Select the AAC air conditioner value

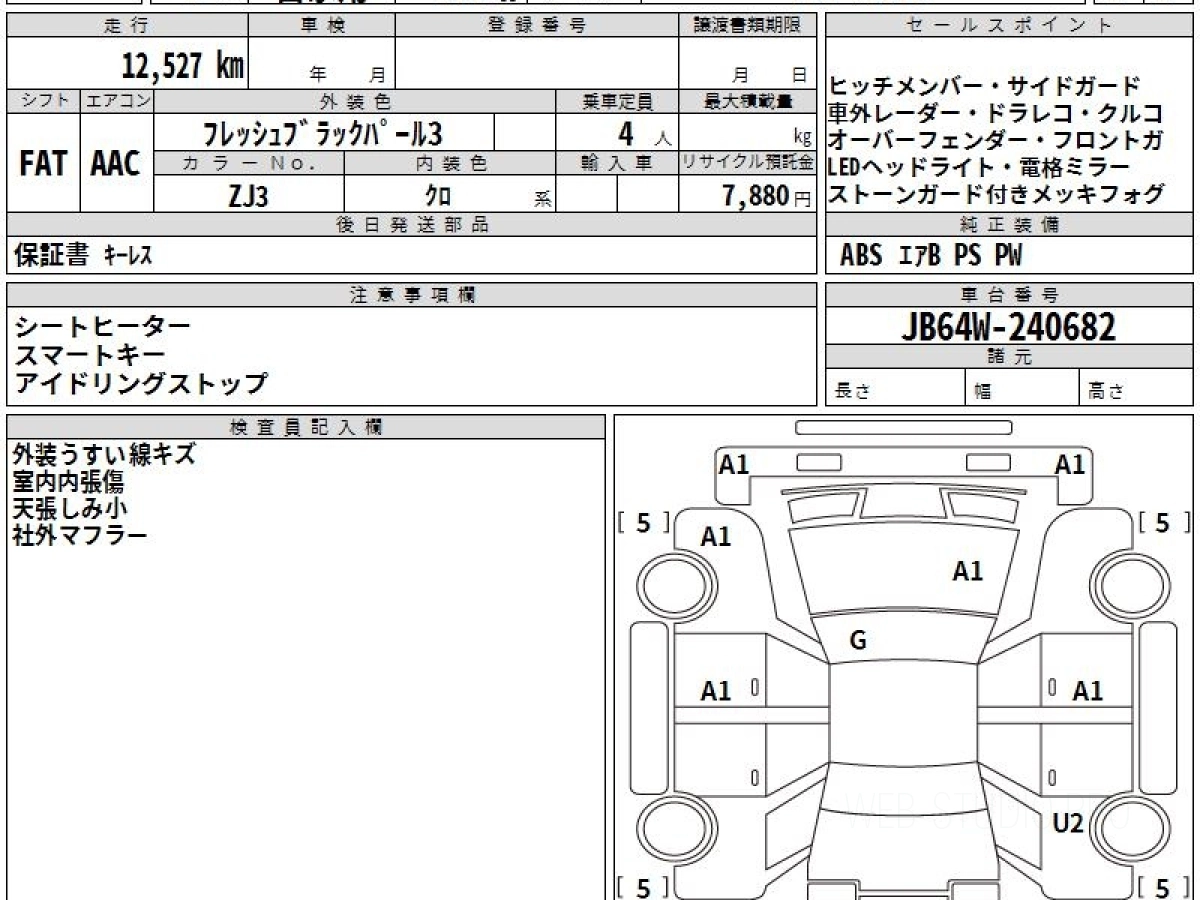(x=117, y=163)
